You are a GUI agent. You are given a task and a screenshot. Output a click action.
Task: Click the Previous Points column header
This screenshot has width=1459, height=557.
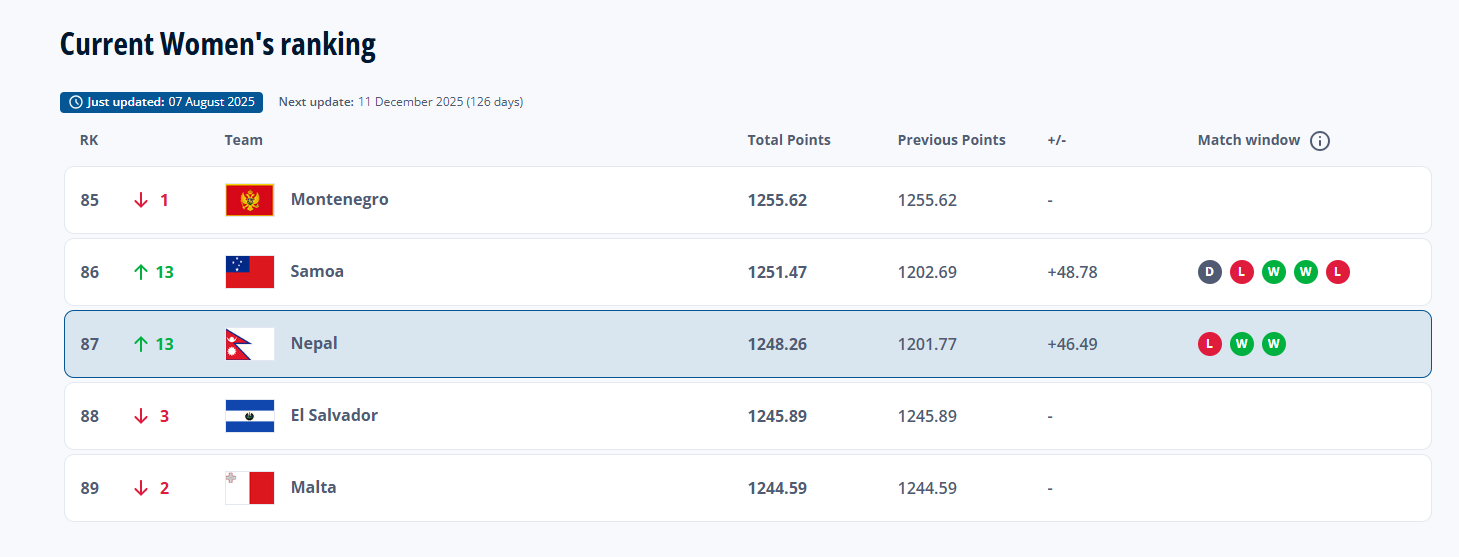coord(951,140)
